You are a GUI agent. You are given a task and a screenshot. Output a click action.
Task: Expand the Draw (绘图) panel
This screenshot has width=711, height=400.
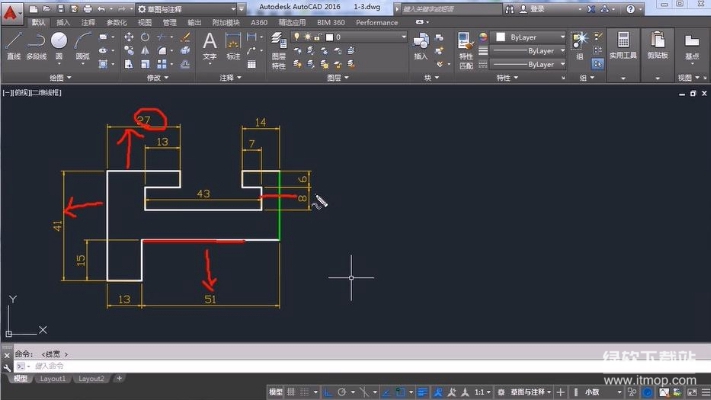pyautogui.click(x=60, y=78)
